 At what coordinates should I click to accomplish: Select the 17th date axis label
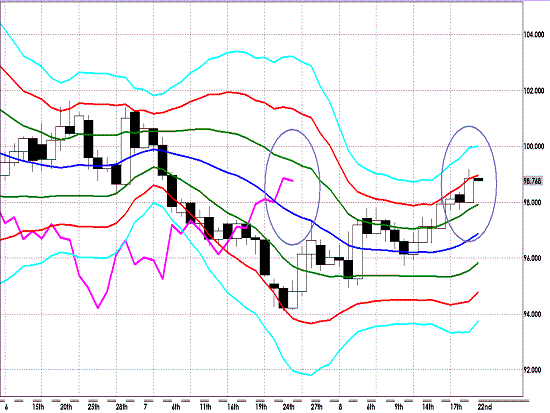pos(456,407)
